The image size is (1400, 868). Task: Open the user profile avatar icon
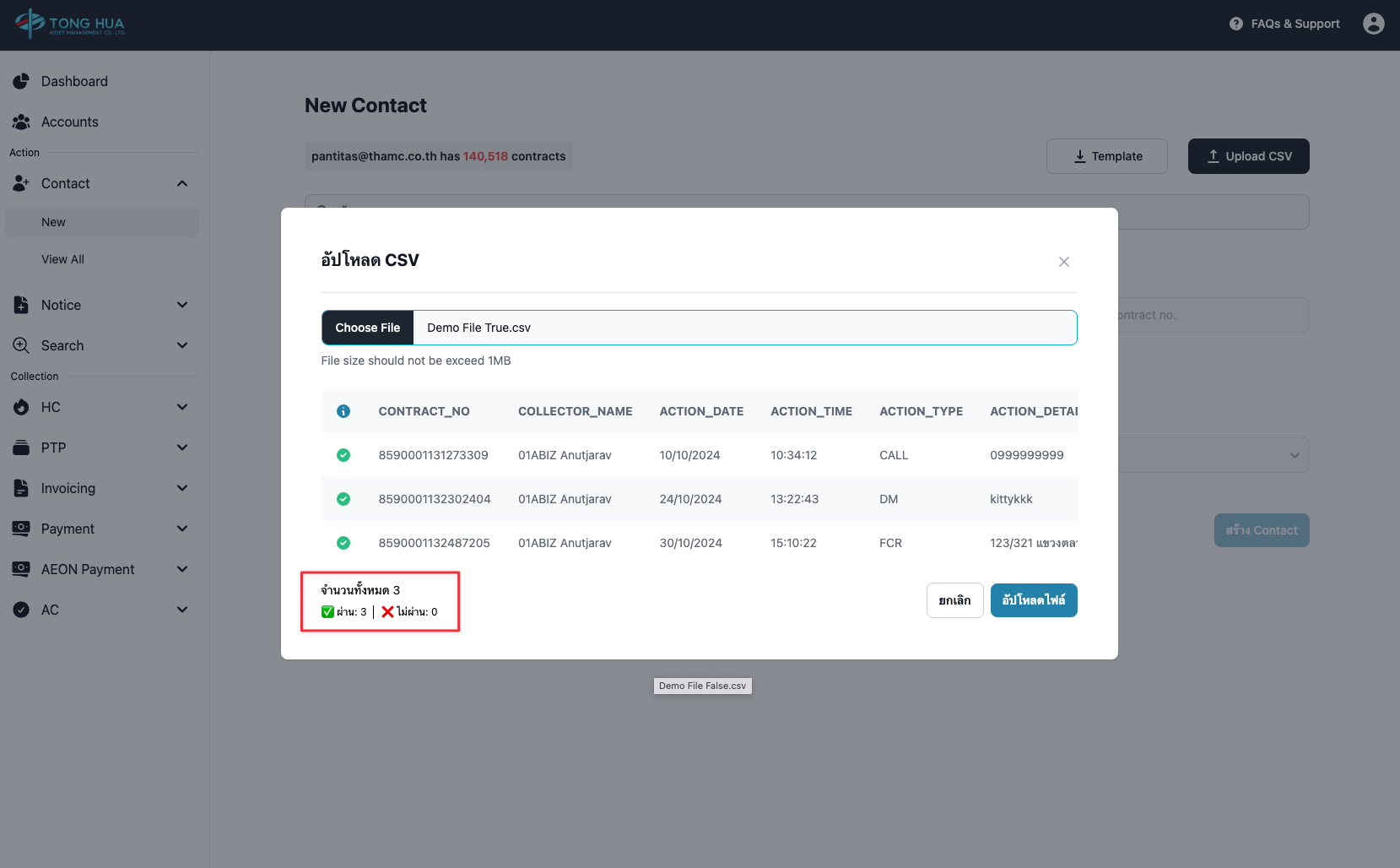1373,24
